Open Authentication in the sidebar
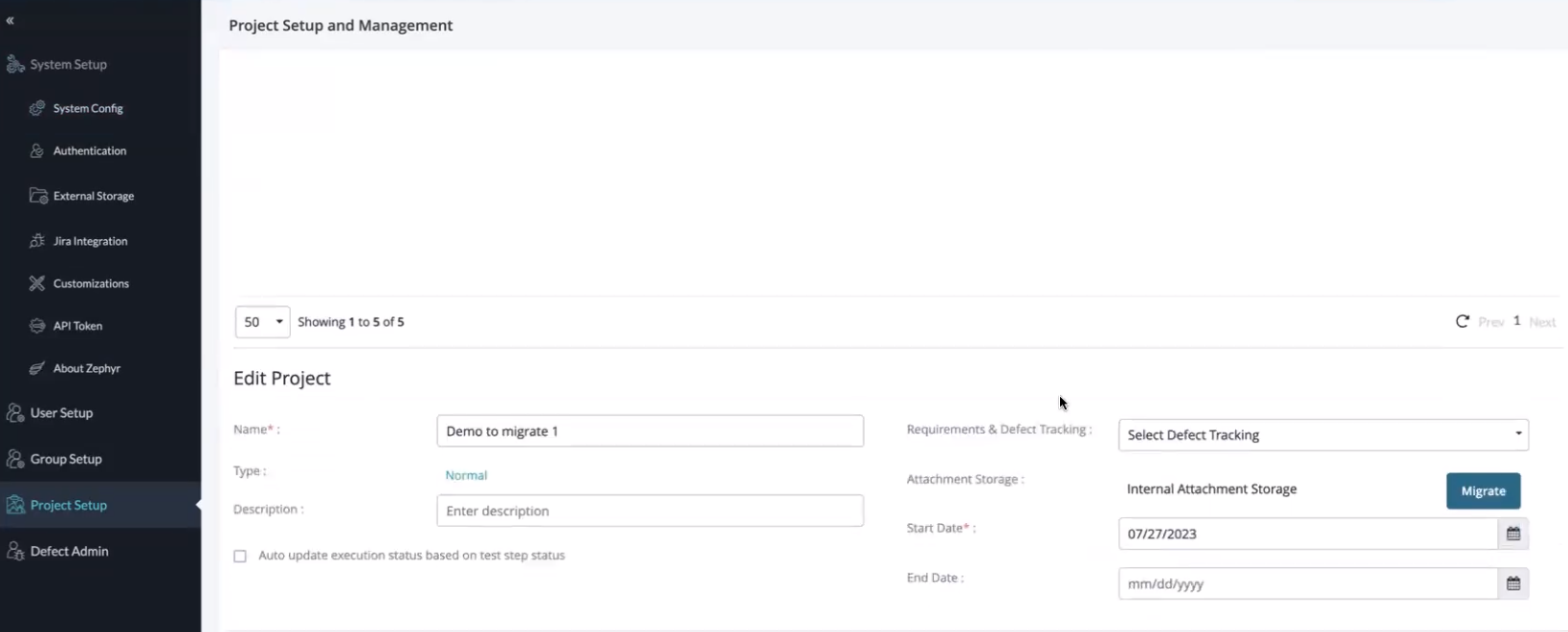Image resolution: width=1568 pixels, height=632 pixels. [x=89, y=151]
